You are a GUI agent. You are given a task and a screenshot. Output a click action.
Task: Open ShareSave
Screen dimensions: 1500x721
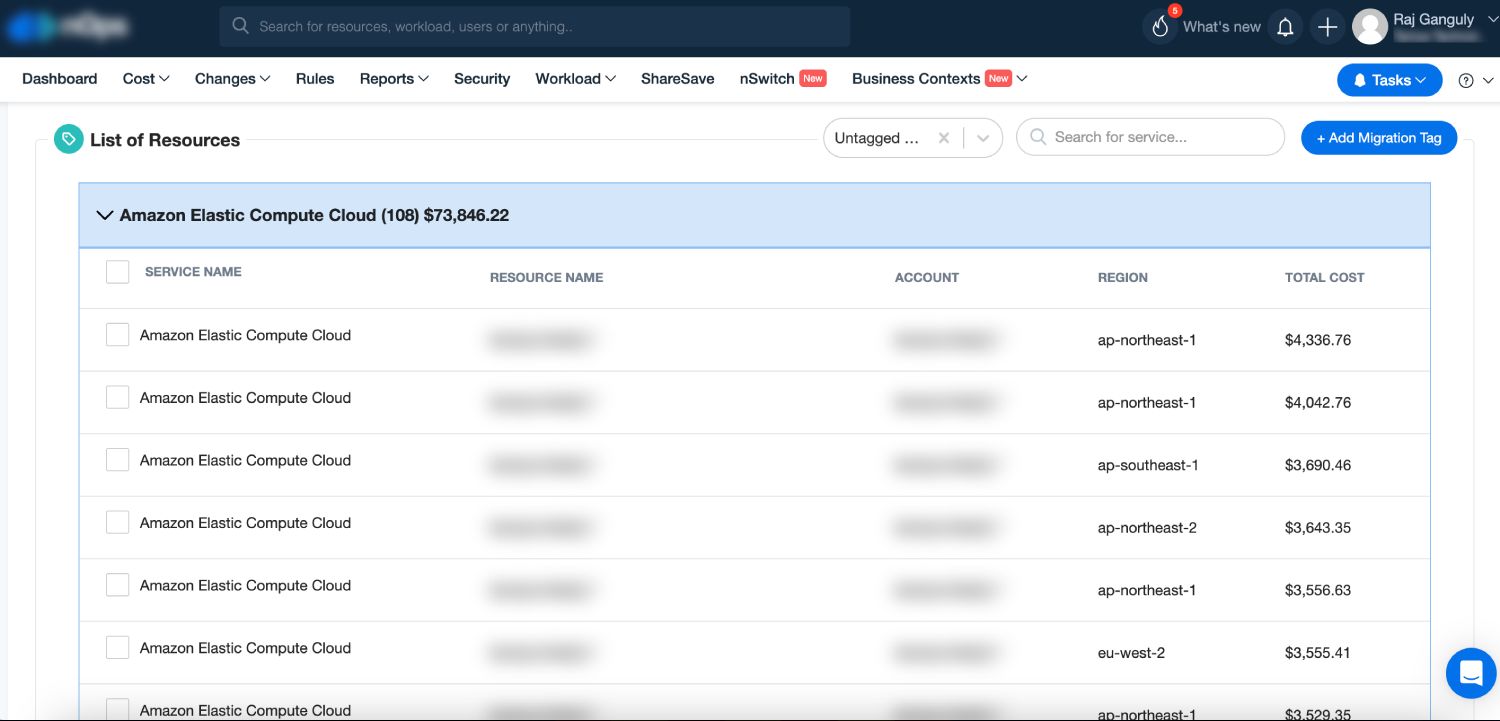point(678,79)
